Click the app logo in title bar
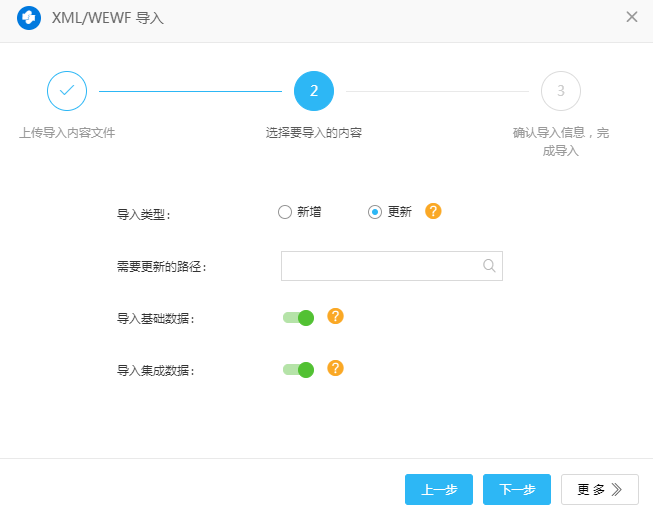 [x=28, y=17]
